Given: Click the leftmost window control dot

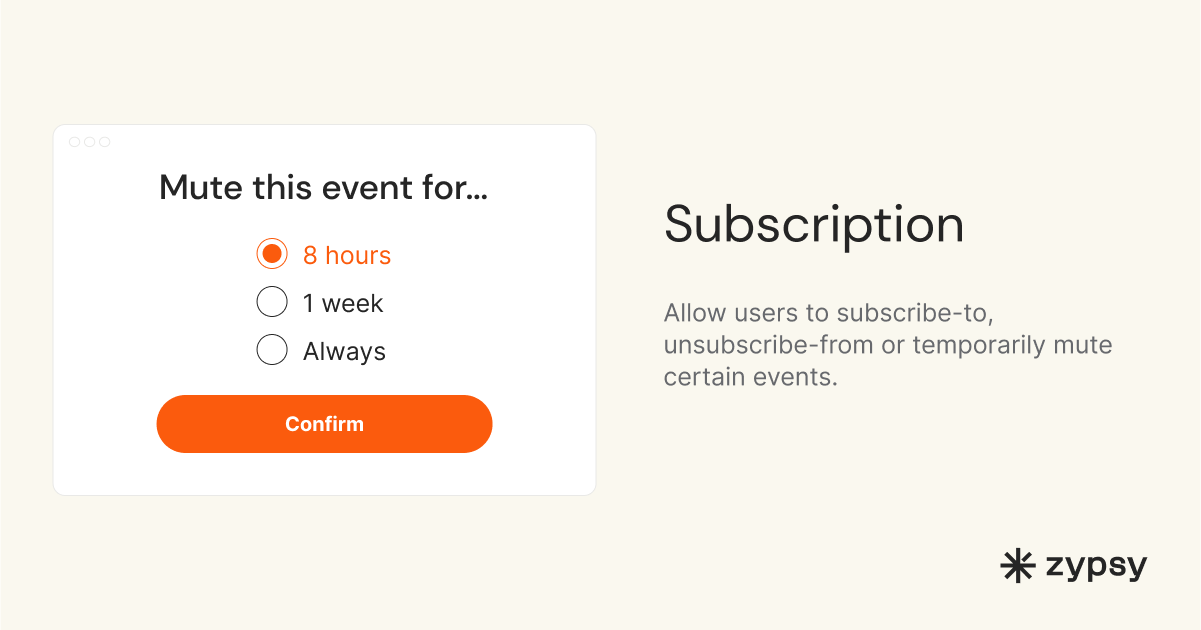Looking at the screenshot, I should pos(74,142).
